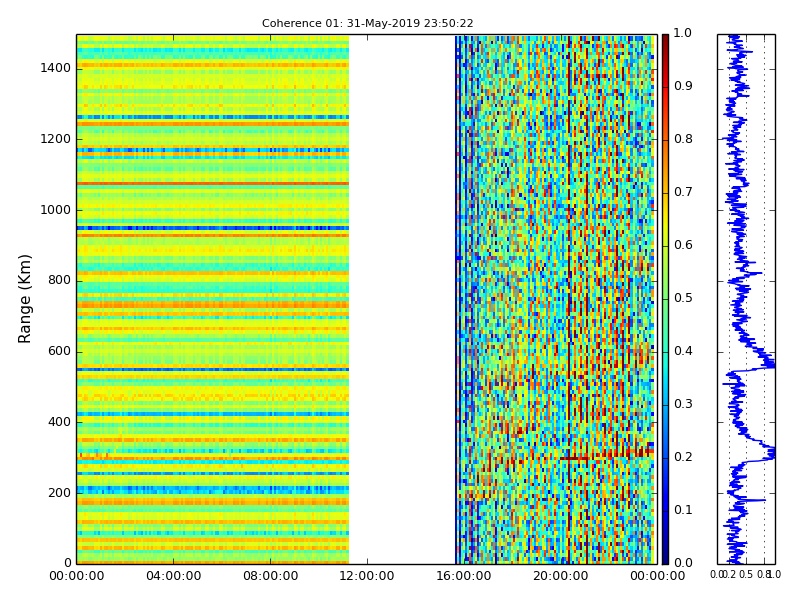
Task: Select the 'Range (Km)' y-axis label
Action: [24, 299]
